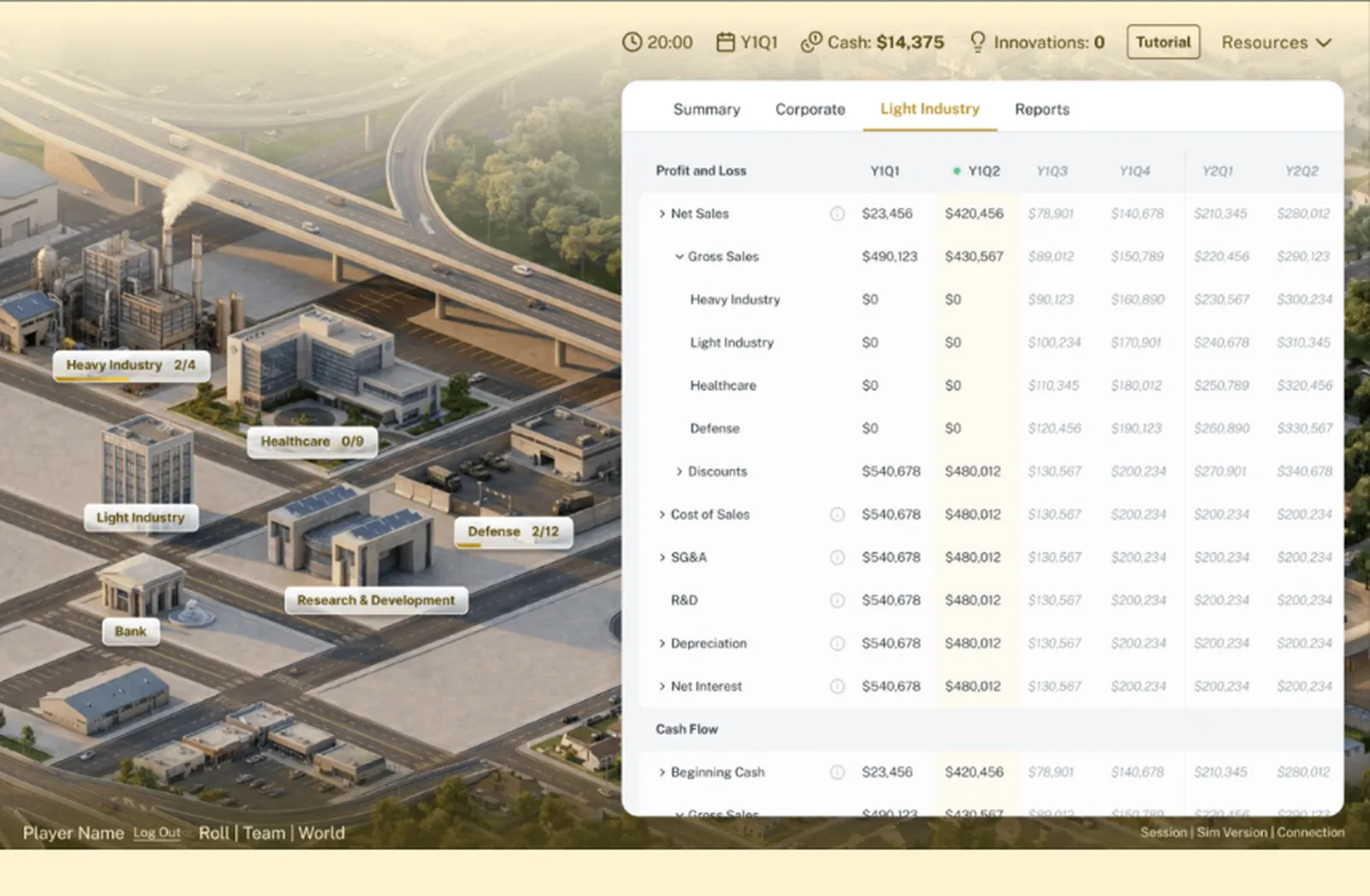Open the Roll link in footer

point(214,833)
